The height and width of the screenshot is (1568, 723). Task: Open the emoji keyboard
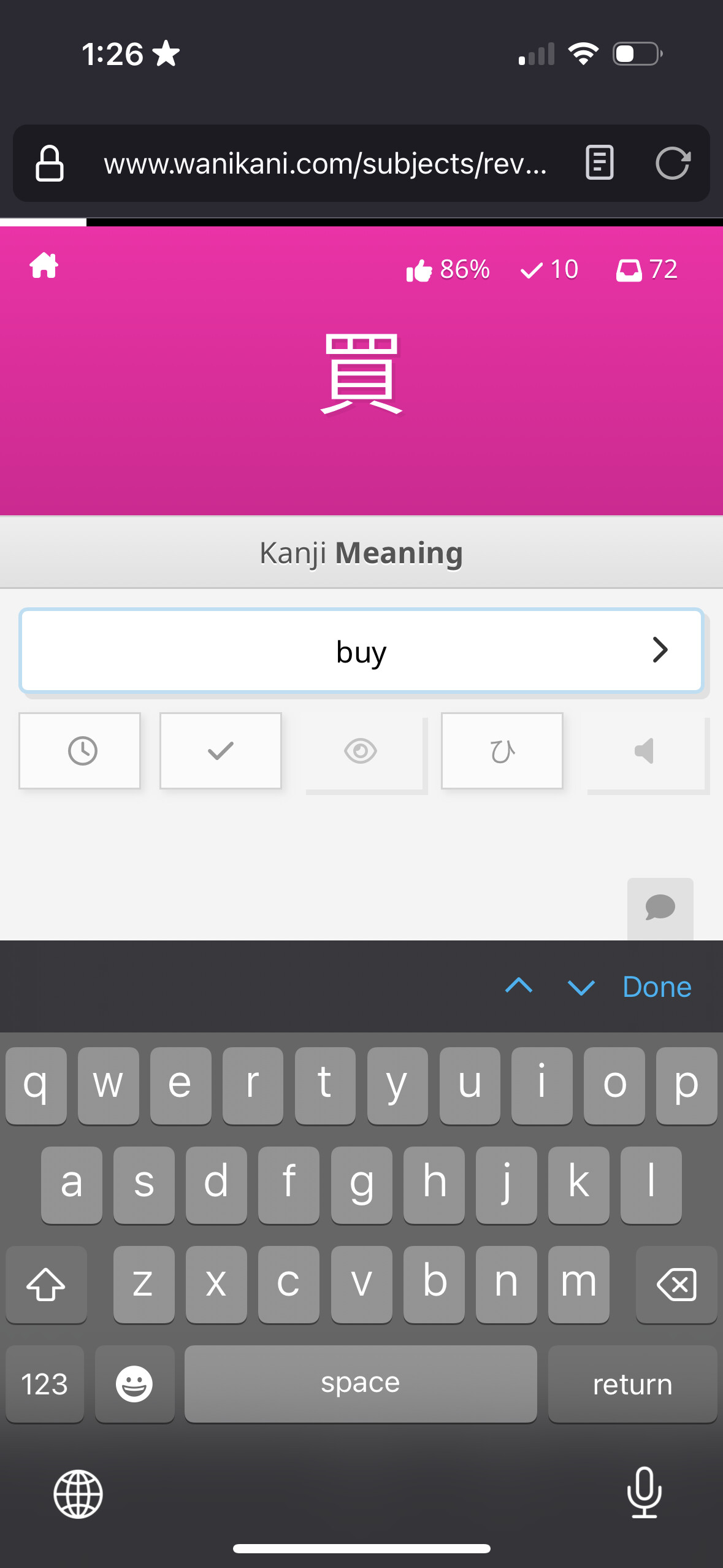coord(134,1384)
